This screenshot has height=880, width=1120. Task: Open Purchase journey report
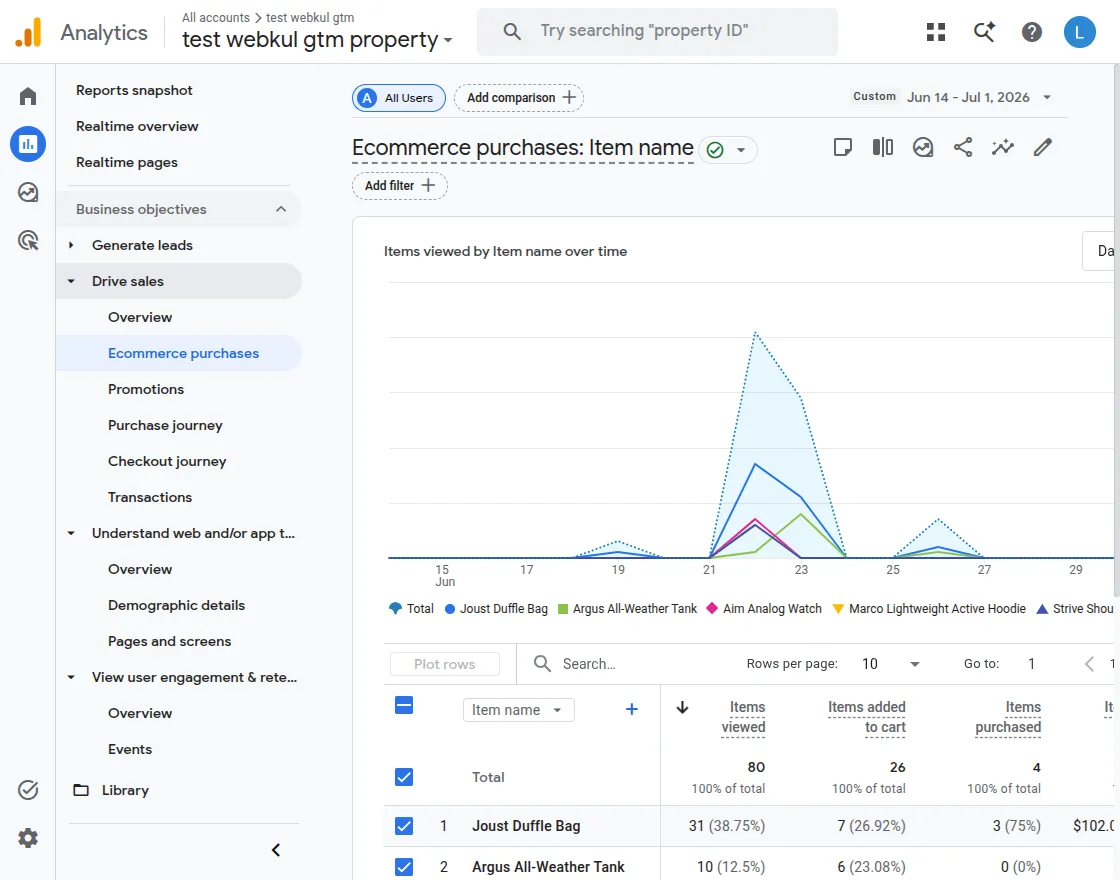[165, 425]
